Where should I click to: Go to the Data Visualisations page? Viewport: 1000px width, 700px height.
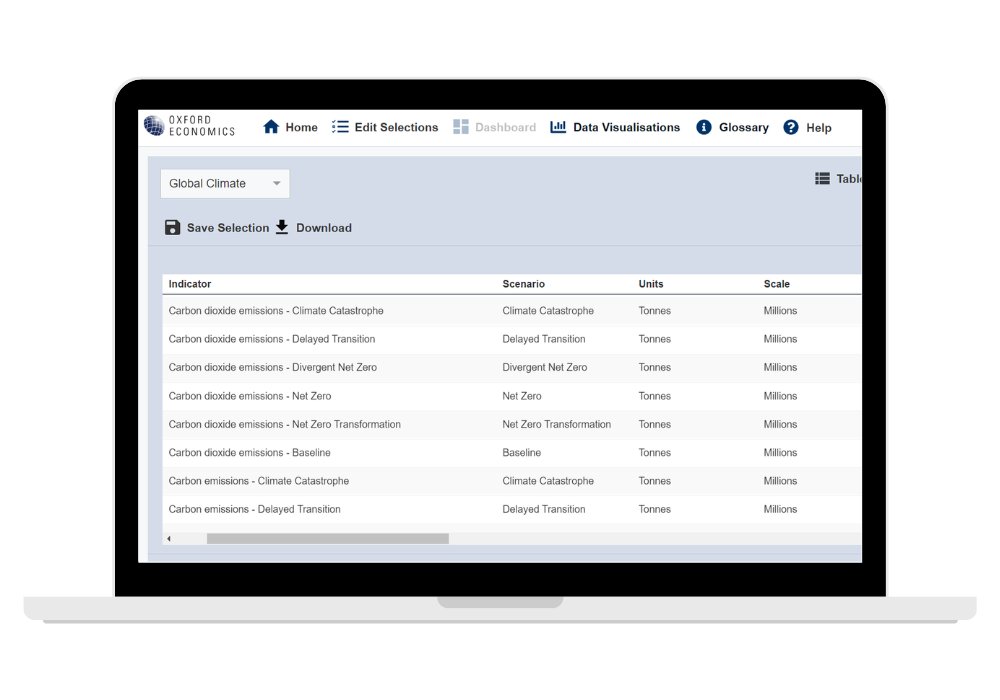[626, 127]
